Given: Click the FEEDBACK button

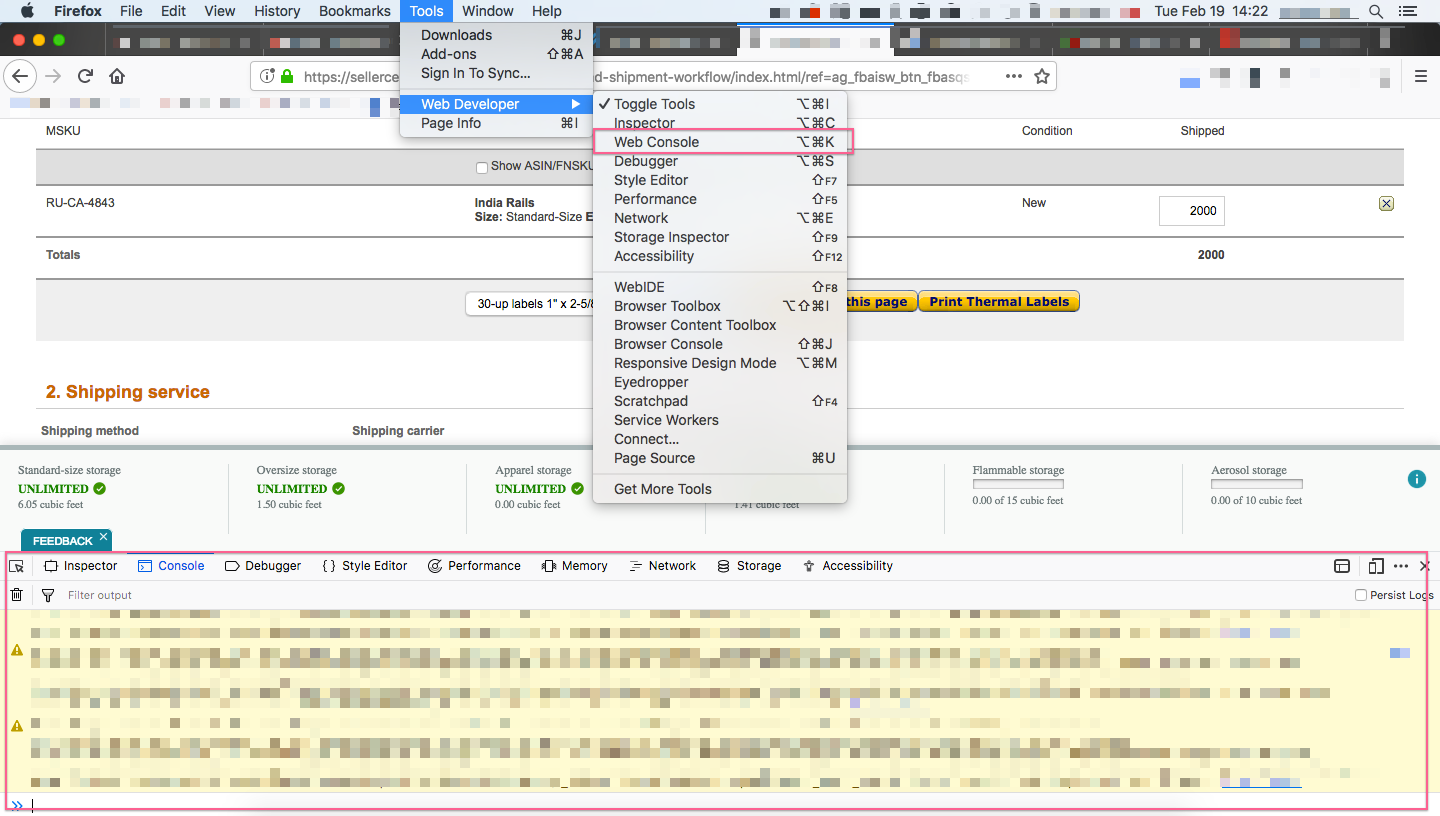Looking at the screenshot, I should (x=62, y=541).
